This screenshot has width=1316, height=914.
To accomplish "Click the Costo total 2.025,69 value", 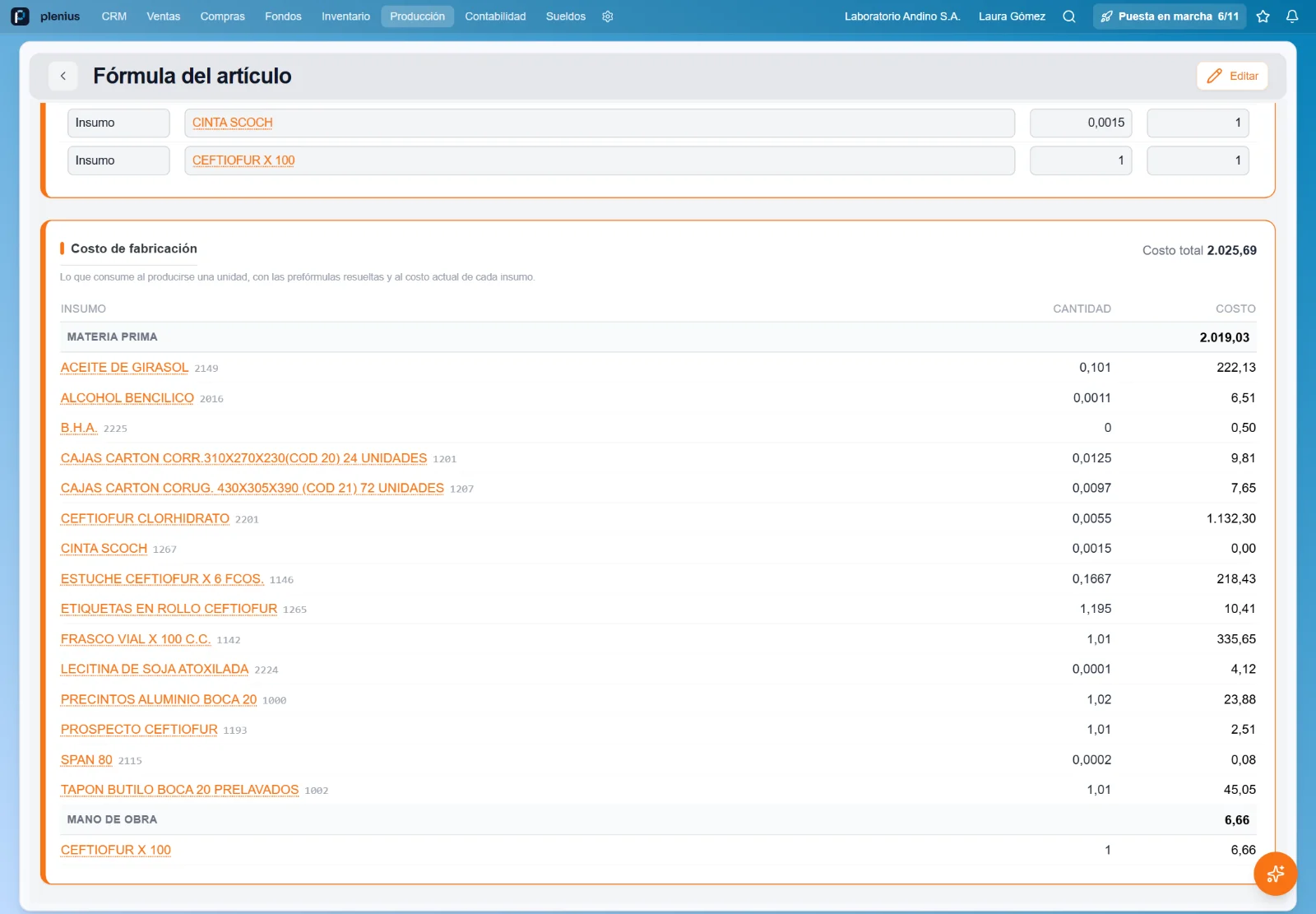I will pyautogui.click(x=1231, y=250).
